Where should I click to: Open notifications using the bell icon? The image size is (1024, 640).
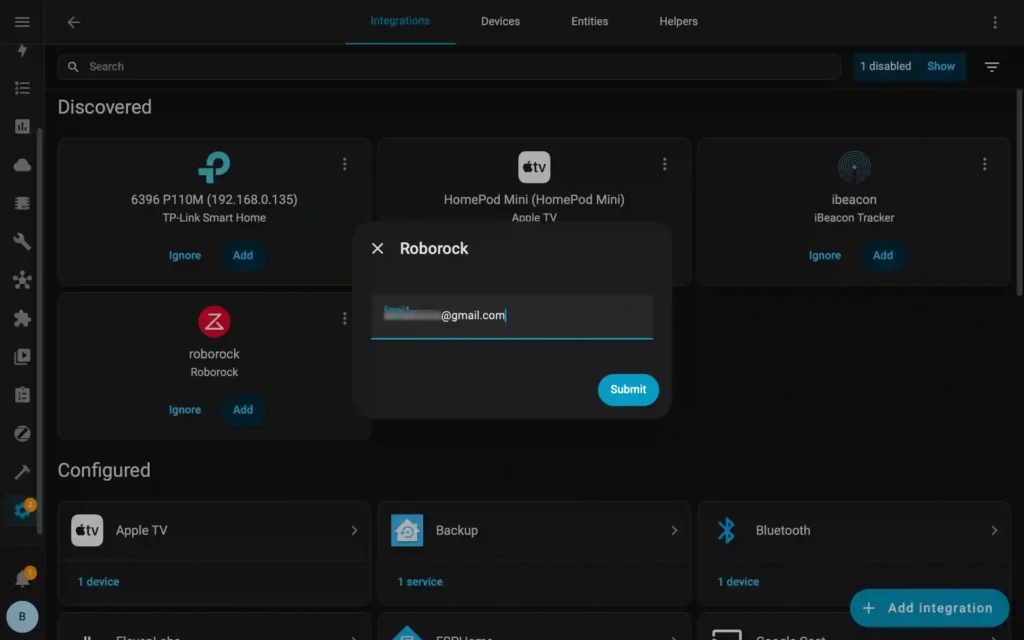pos(22,575)
